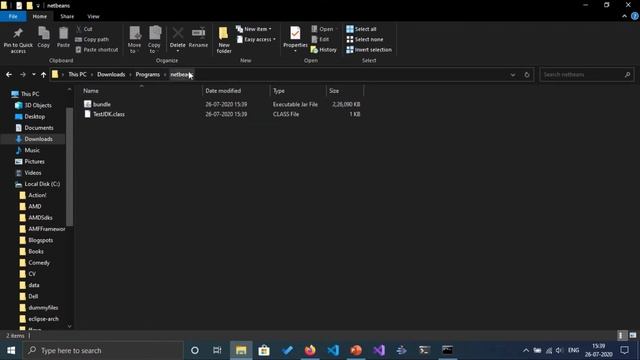Switch to large icons view in the status bar
640x360 pixels.
click(633, 336)
